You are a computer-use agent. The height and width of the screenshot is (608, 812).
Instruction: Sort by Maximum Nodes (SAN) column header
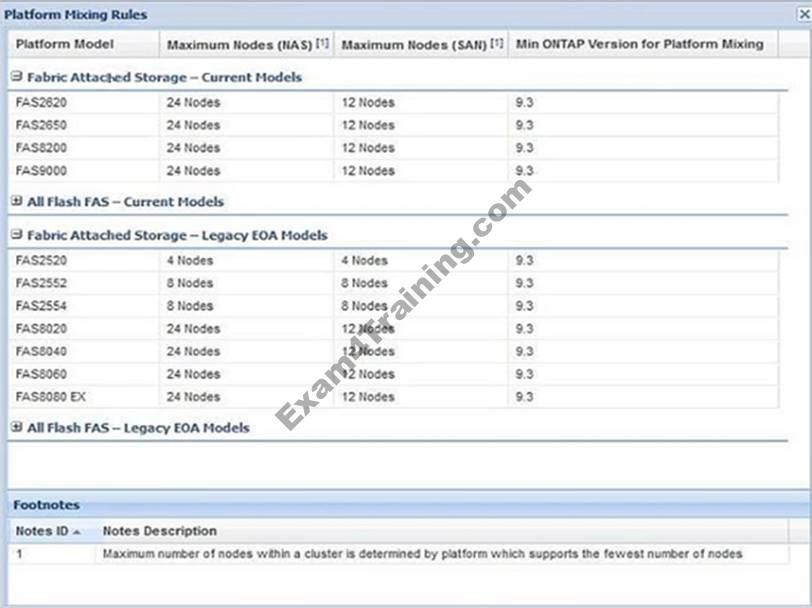421,44
